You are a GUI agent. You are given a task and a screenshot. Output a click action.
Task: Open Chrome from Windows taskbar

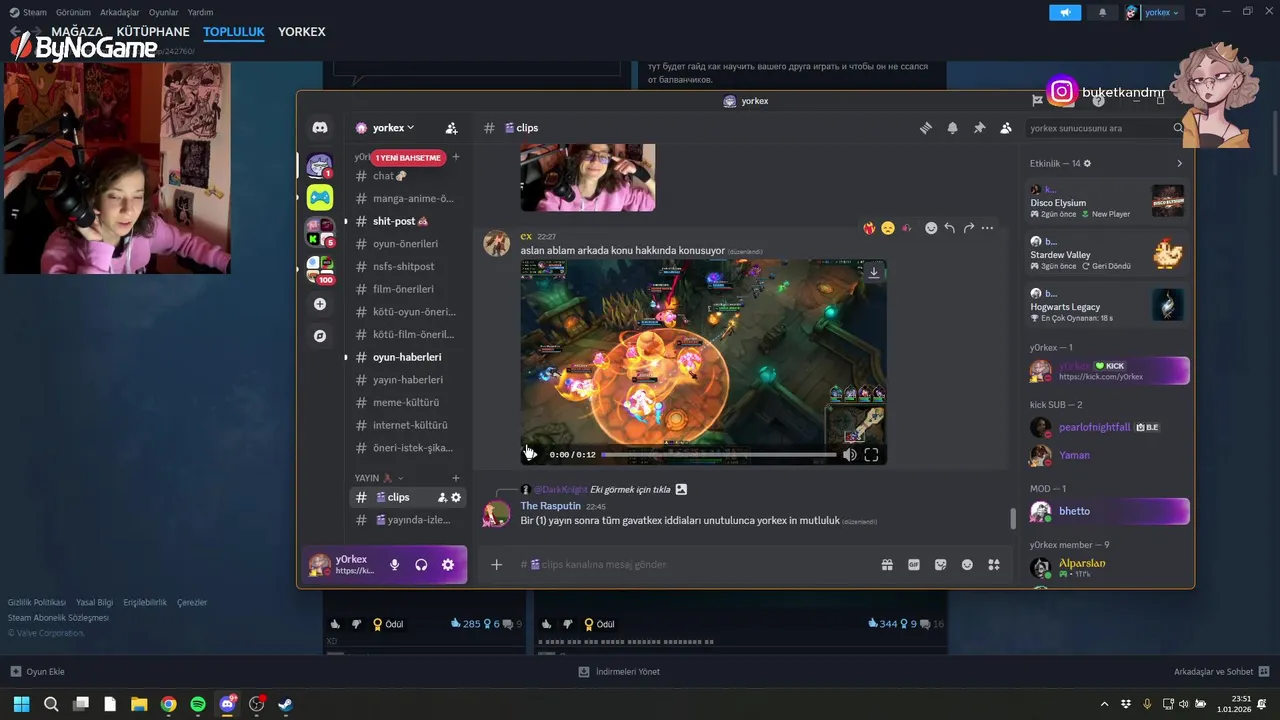pyautogui.click(x=168, y=704)
